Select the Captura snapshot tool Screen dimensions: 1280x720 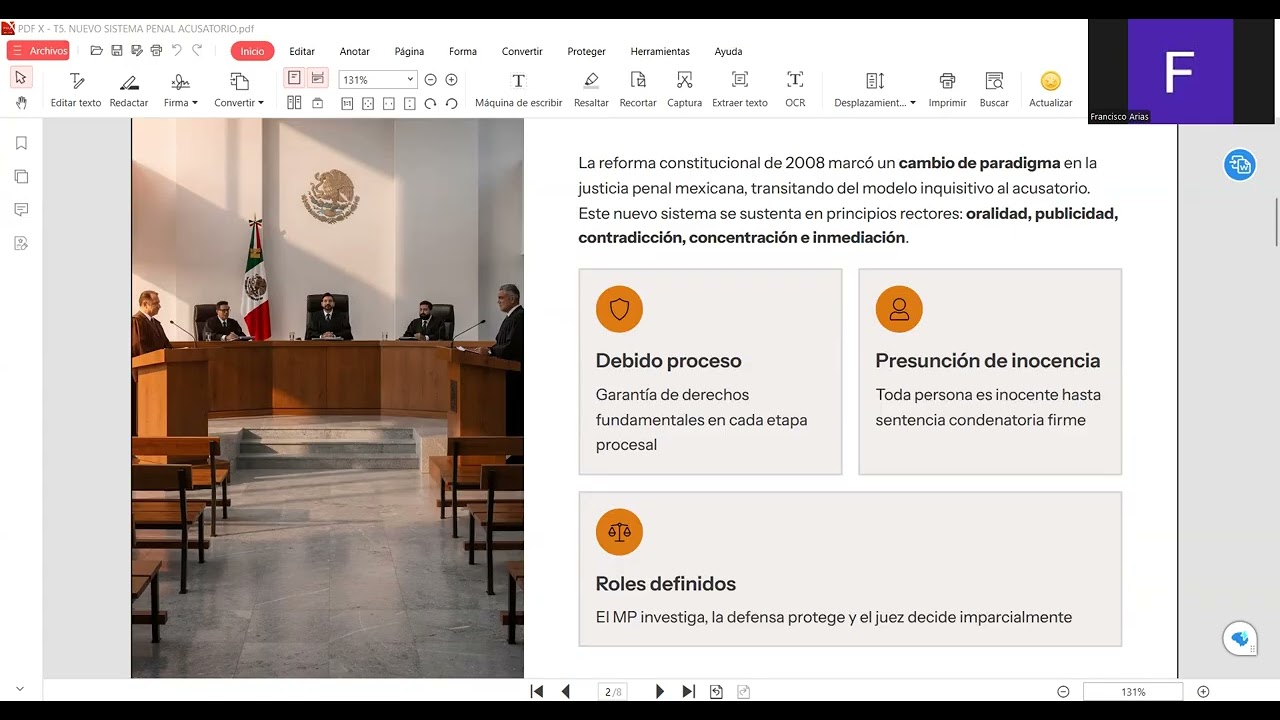[x=684, y=90]
